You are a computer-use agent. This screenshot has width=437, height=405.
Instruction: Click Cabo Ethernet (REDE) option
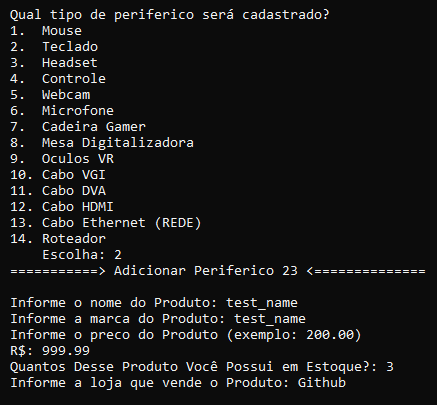106,223
